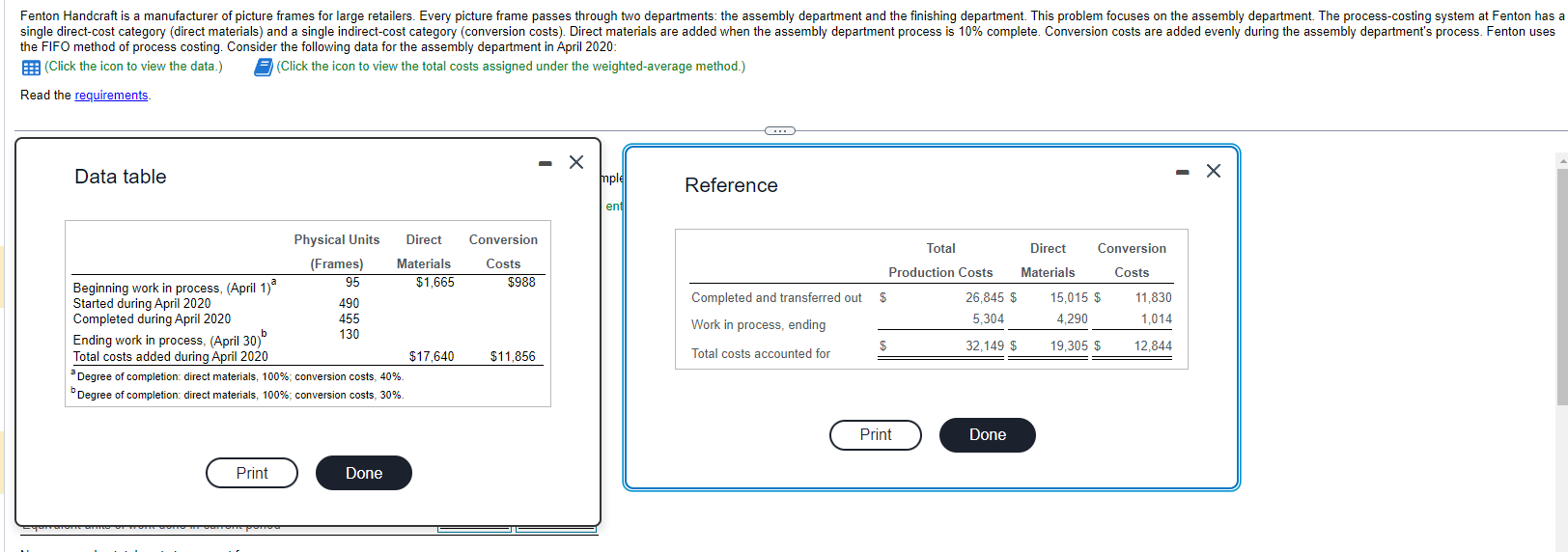Click footnote a degree of completion text
The image size is (1568, 552).
point(238,376)
